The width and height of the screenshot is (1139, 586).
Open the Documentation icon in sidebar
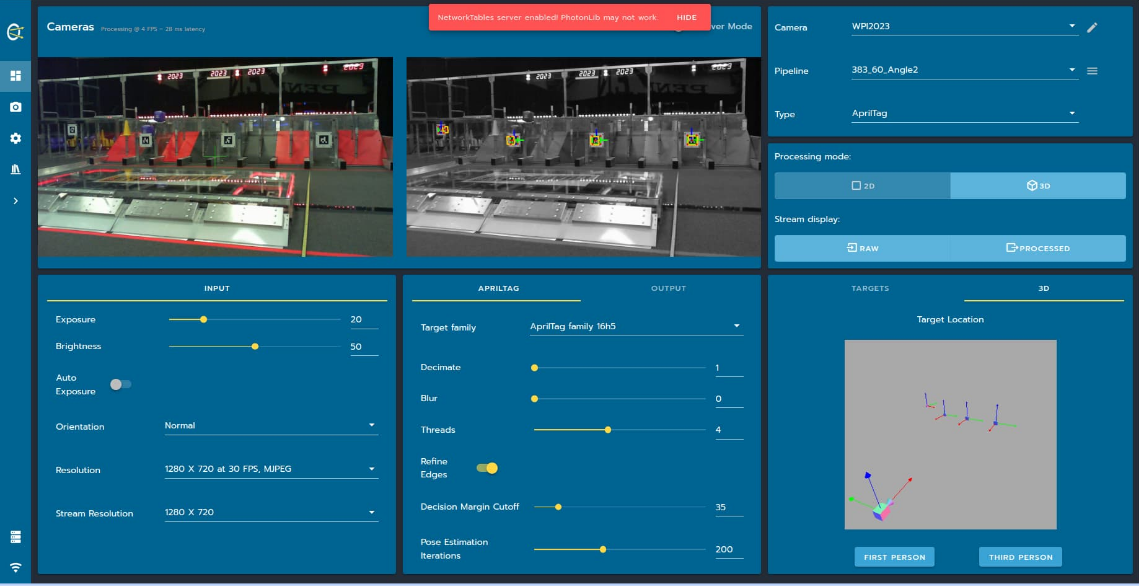click(x=15, y=169)
